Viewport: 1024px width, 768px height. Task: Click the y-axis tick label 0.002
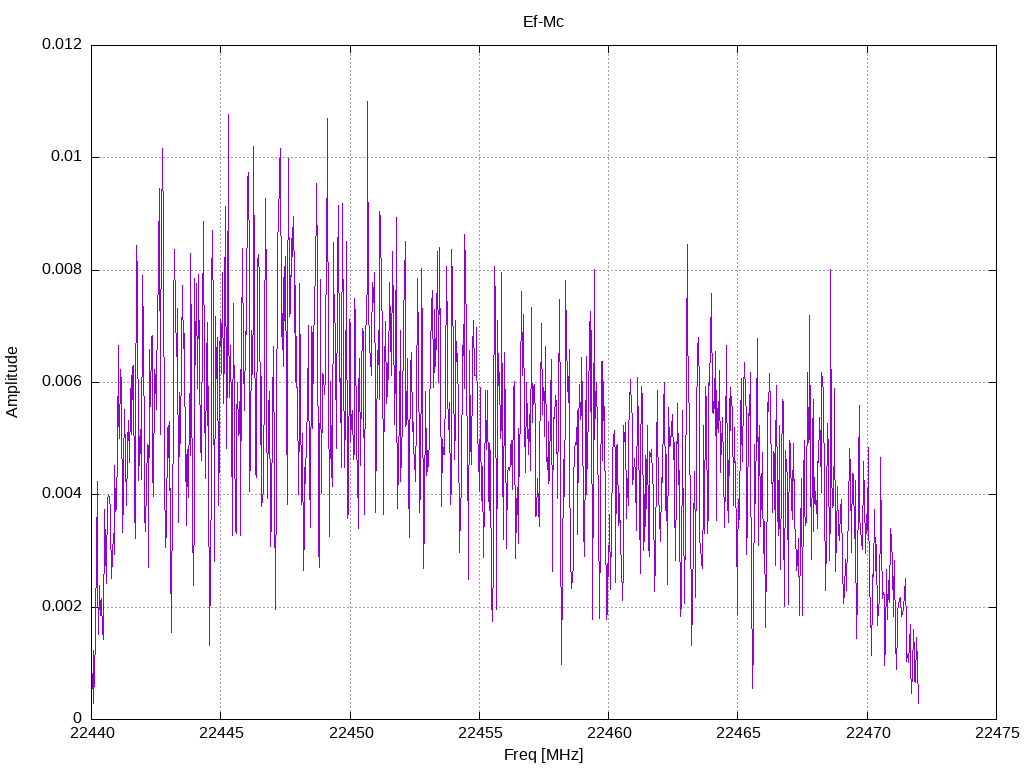click(x=62, y=606)
